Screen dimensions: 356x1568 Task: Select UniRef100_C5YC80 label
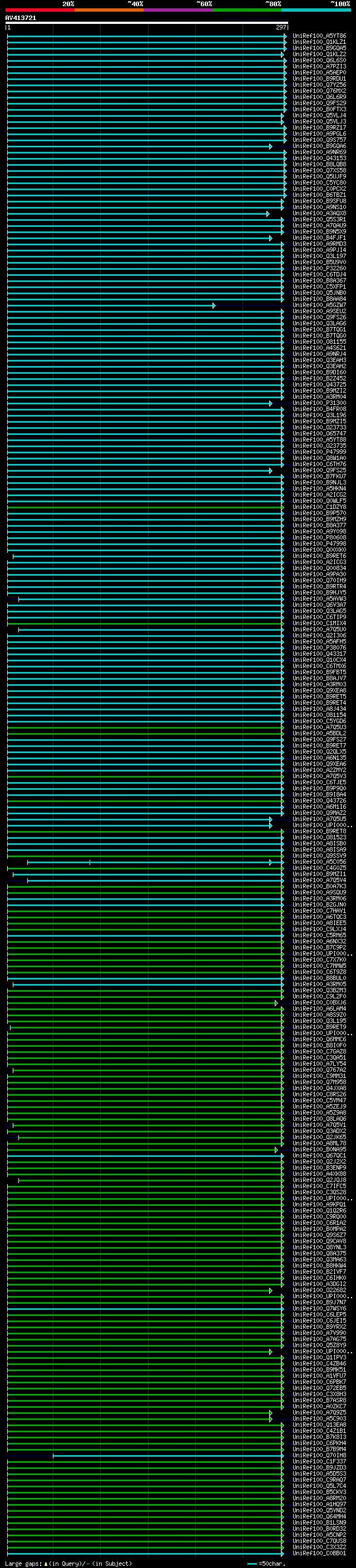pos(319,182)
